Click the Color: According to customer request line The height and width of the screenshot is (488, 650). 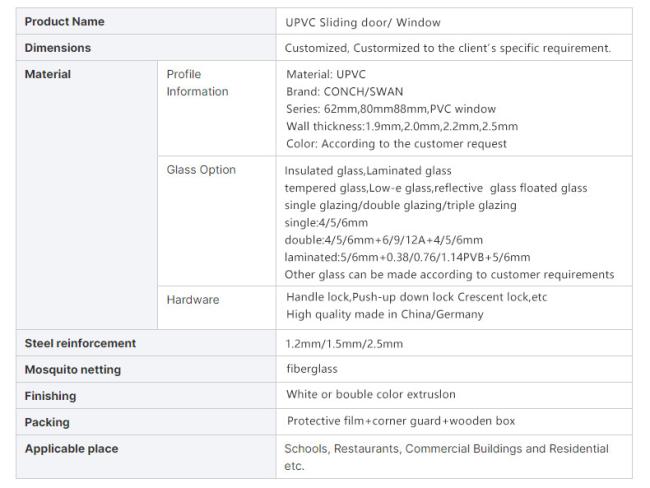(x=396, y=144)
